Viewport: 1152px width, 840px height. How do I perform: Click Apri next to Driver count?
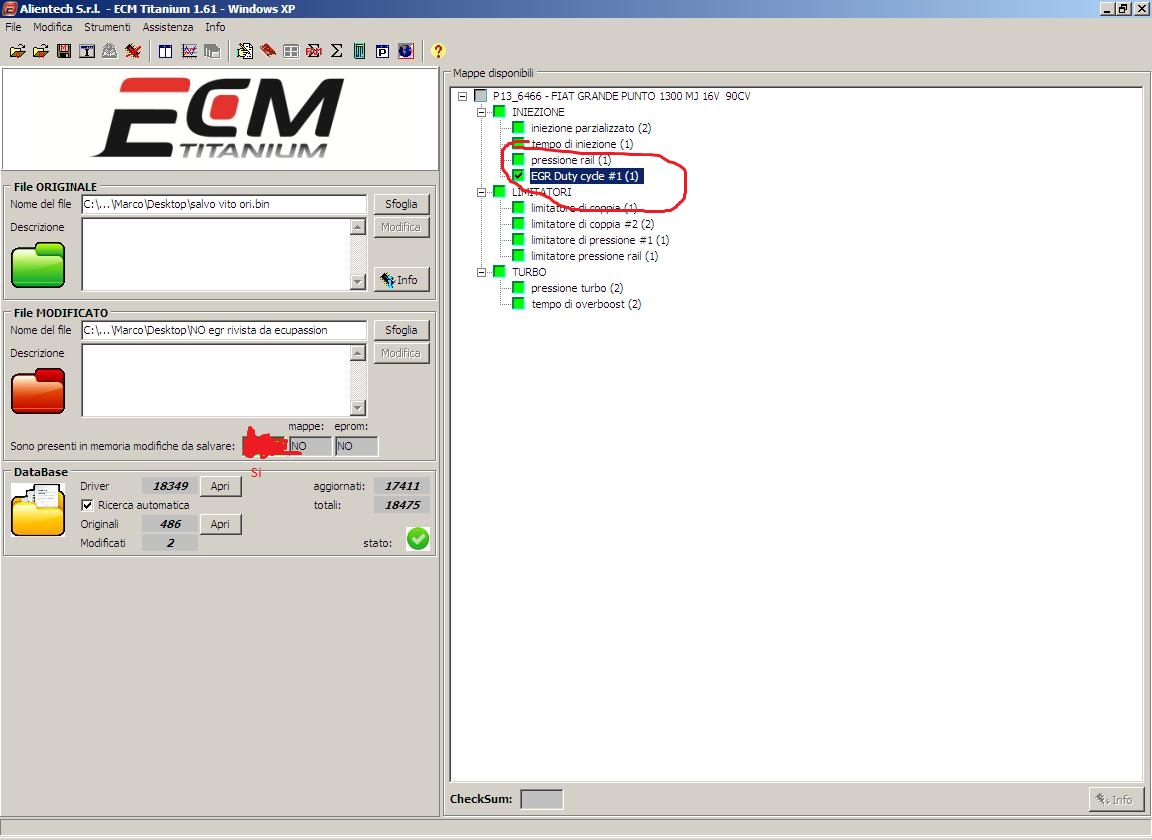[x=220, y=486]
